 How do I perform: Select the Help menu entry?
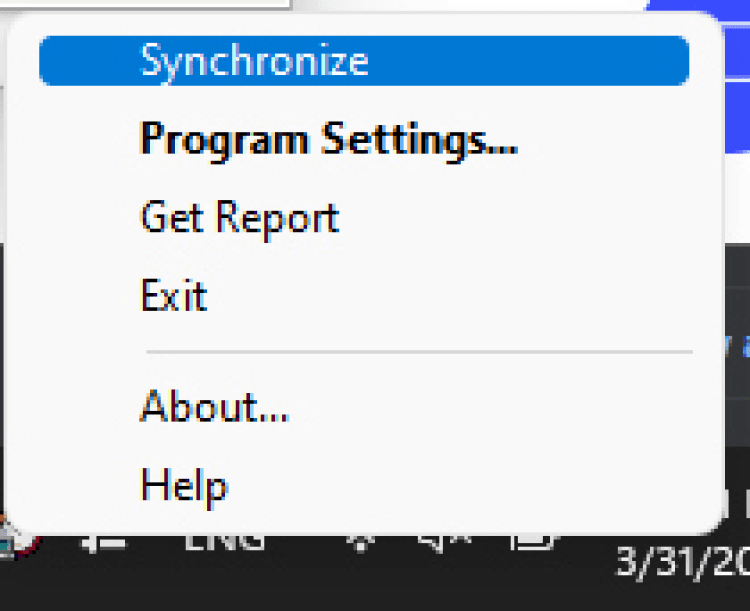(x=184, y=486)
